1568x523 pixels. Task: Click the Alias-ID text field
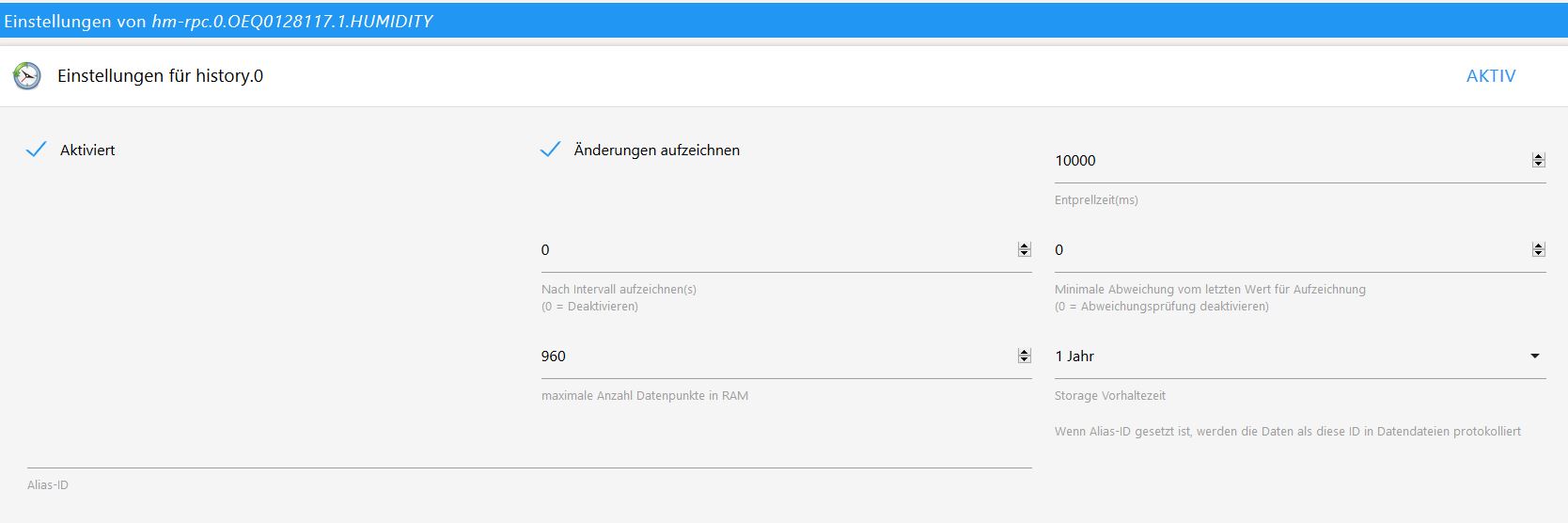click(x=528, y=453)
